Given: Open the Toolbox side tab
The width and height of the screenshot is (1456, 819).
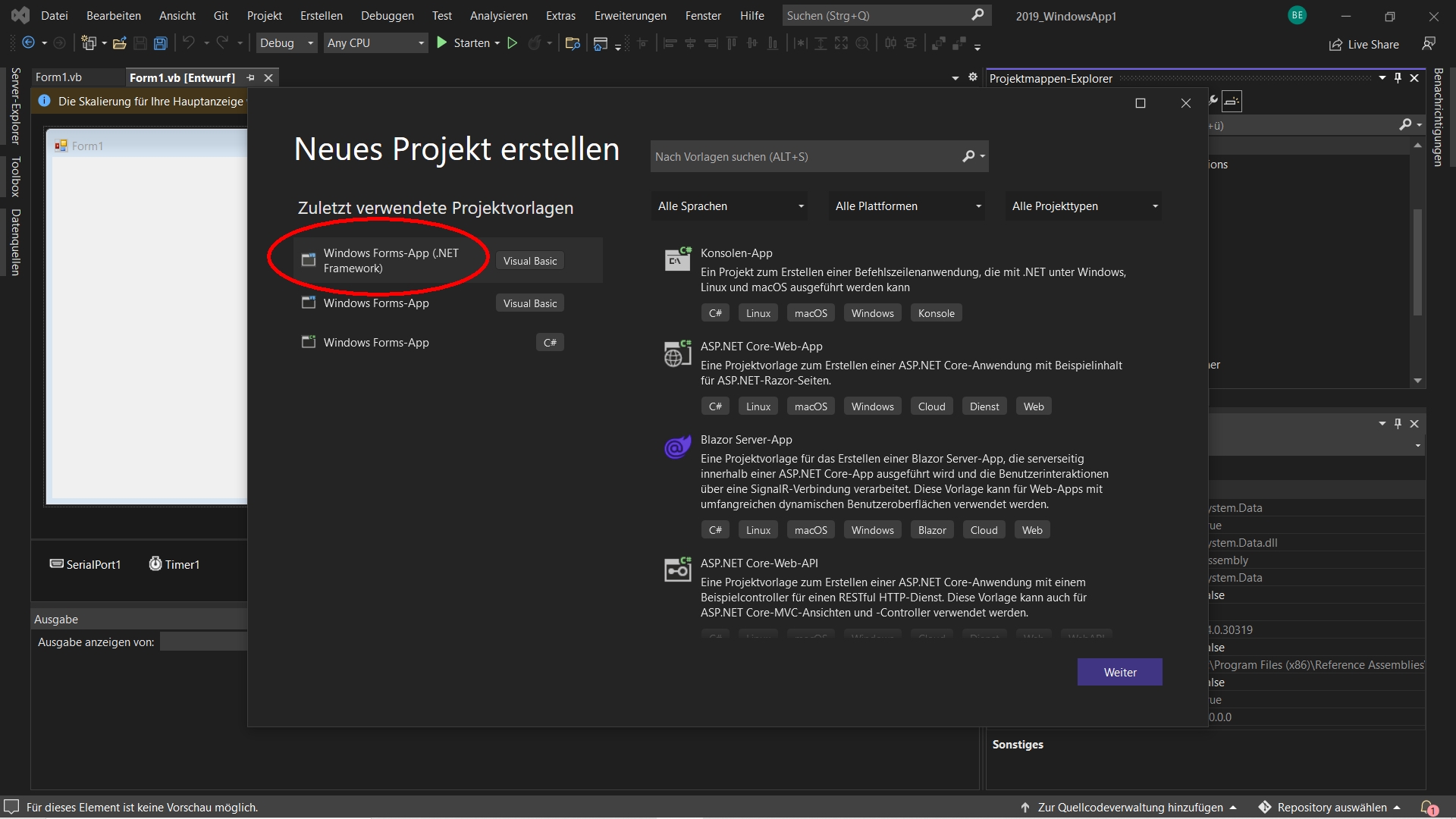Looking at the screenshot, I should (x=15, y=176).
